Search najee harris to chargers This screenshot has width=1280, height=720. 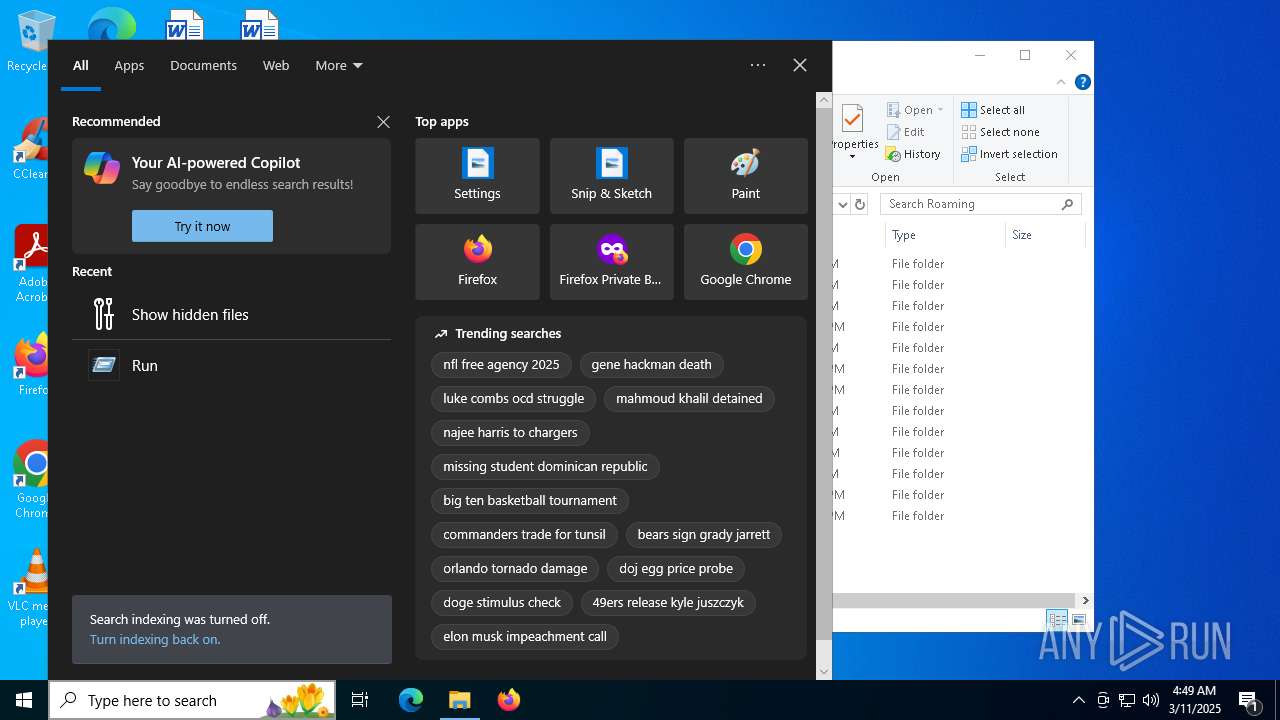pos(510,432)
